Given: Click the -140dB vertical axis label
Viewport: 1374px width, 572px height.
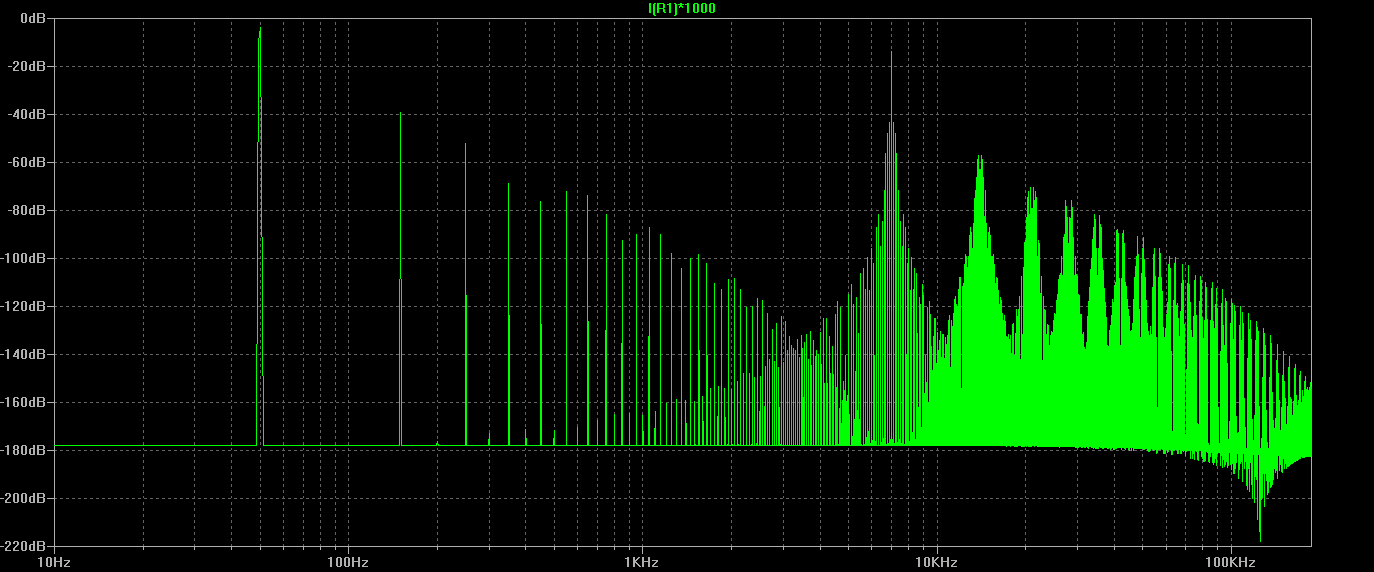Looking at the screenshot, I should click(25, 355).
